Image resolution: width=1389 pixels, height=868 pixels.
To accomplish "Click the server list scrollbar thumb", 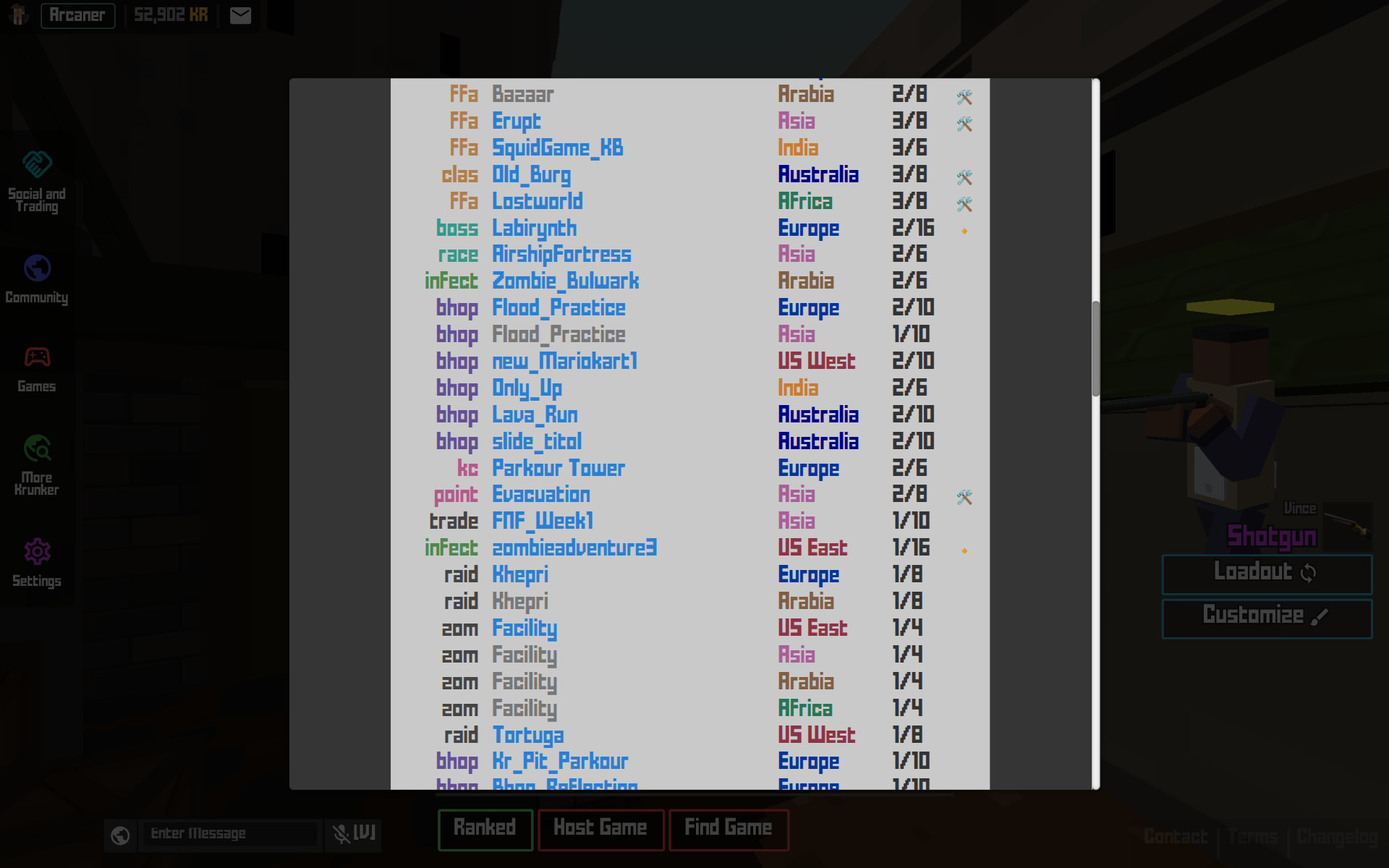I will tap(1095, 349).
